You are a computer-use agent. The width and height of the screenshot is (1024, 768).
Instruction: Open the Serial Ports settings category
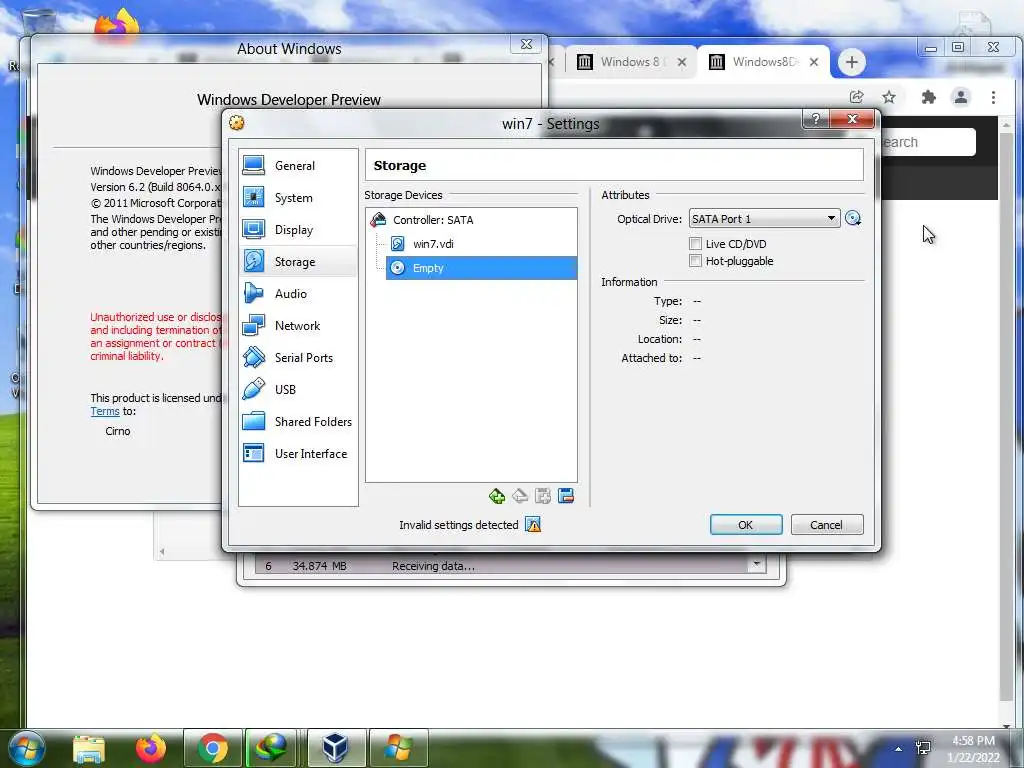click(298, 358)
